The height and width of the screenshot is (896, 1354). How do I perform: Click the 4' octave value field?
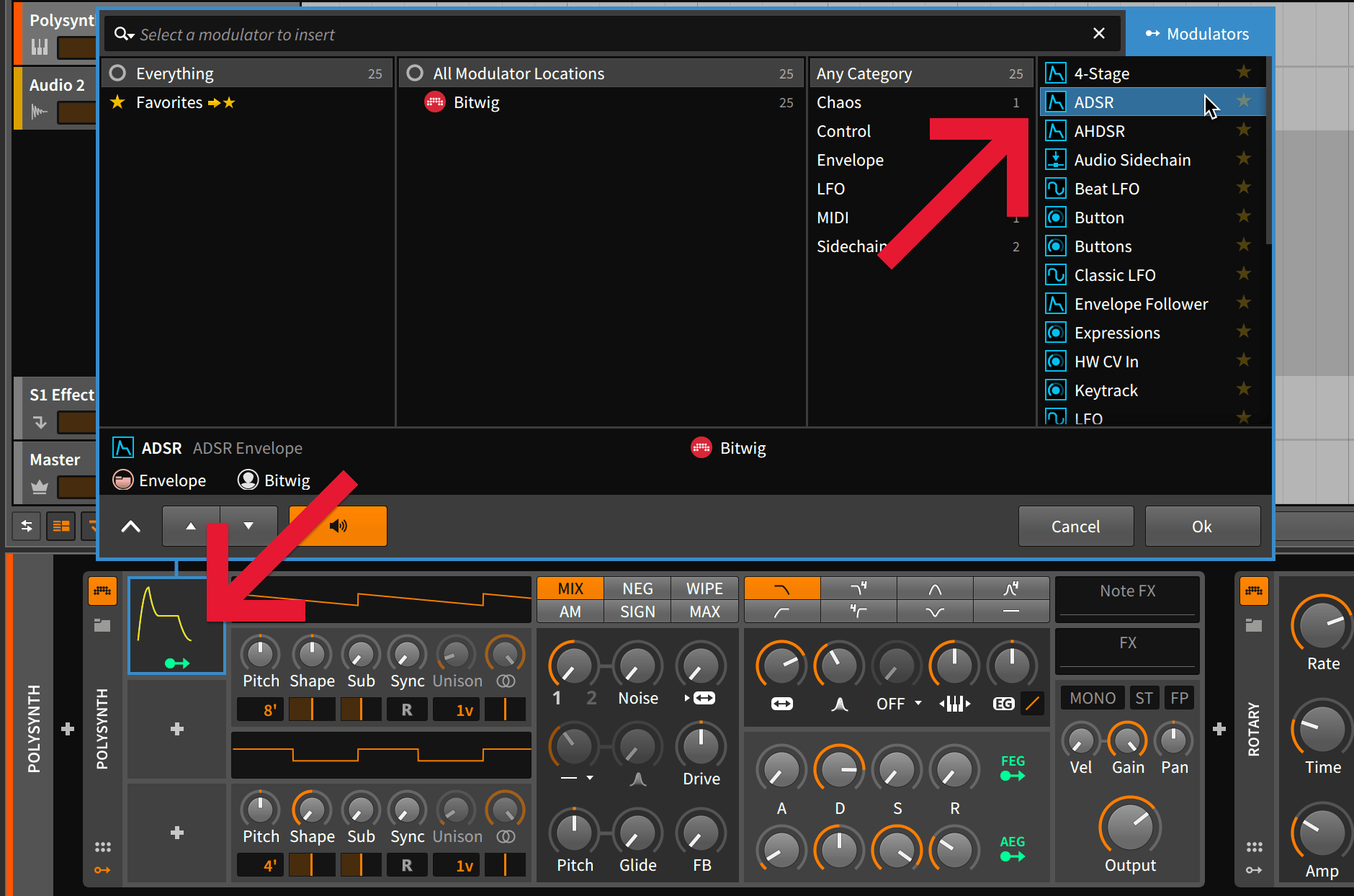click(260, 865)
